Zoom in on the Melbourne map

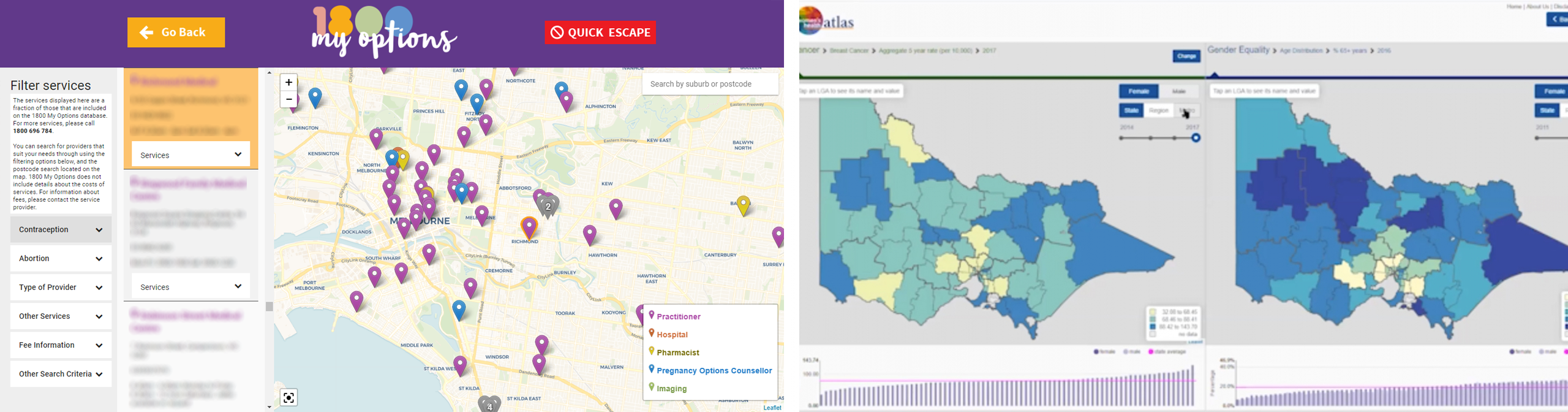(288, 82)
